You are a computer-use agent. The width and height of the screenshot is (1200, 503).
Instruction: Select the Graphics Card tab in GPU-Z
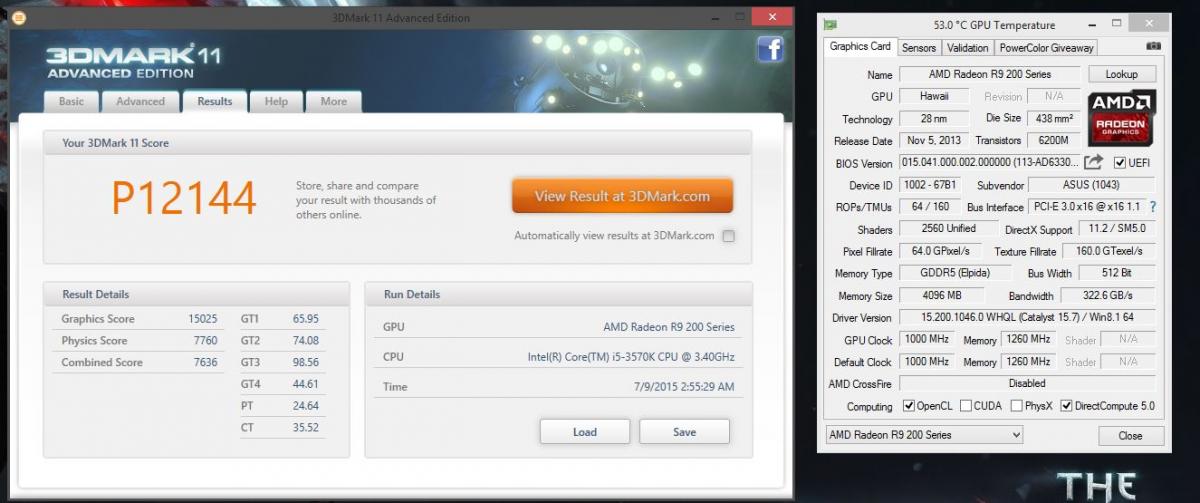(x=860, y=46)
